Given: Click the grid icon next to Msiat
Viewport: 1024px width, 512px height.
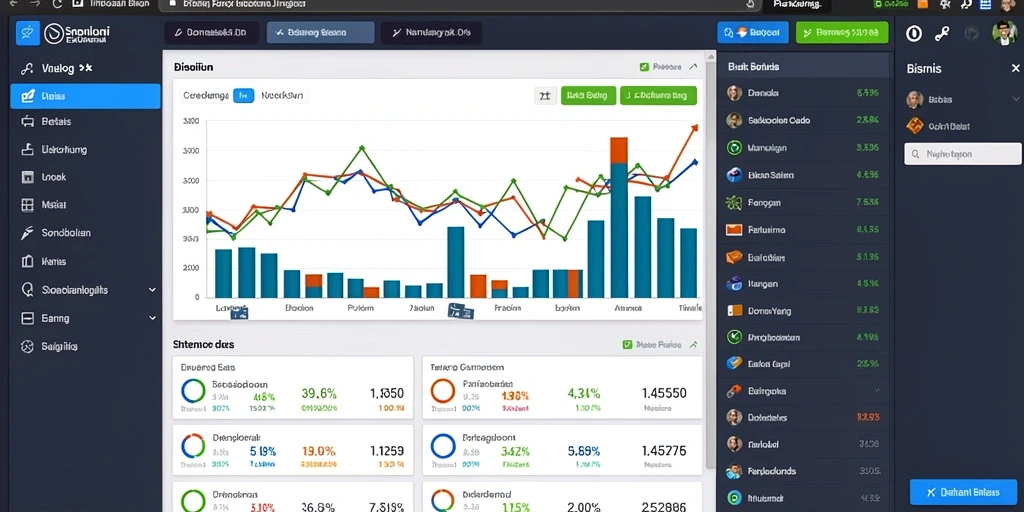Looking at the screenshot, I should (27, 204).
